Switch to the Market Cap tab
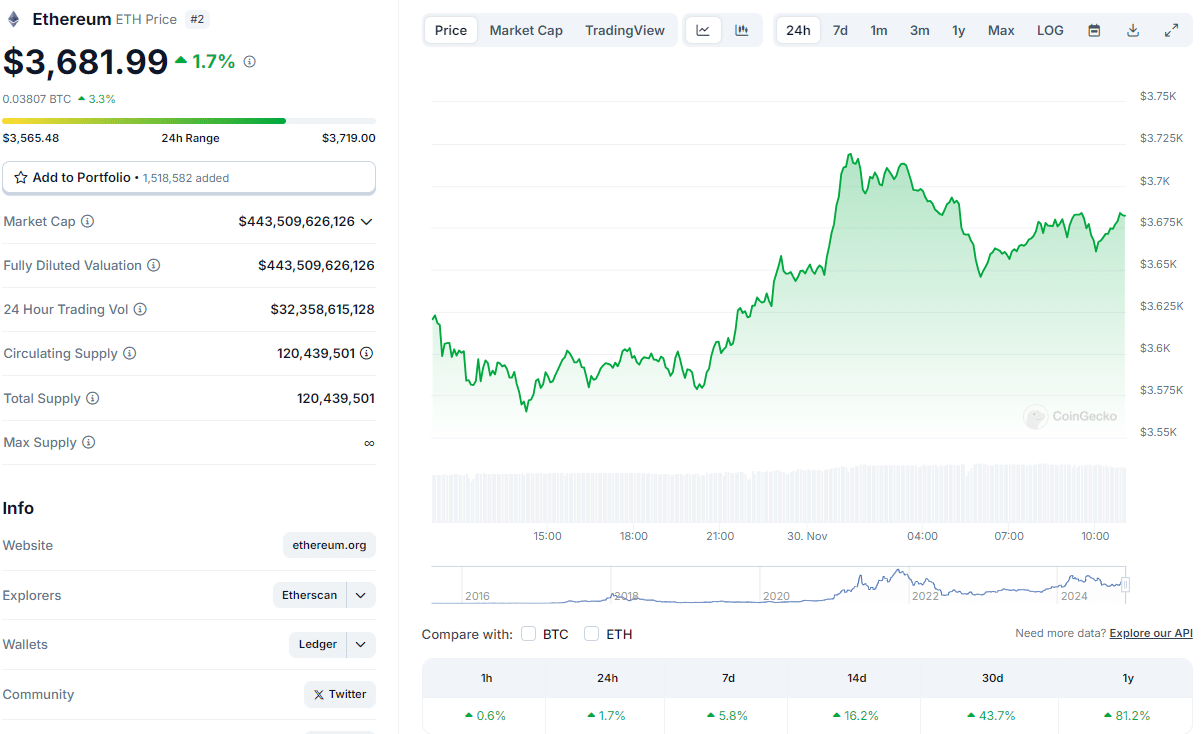The width and height of the screenshot is (1201, 734). coord(526,30)
